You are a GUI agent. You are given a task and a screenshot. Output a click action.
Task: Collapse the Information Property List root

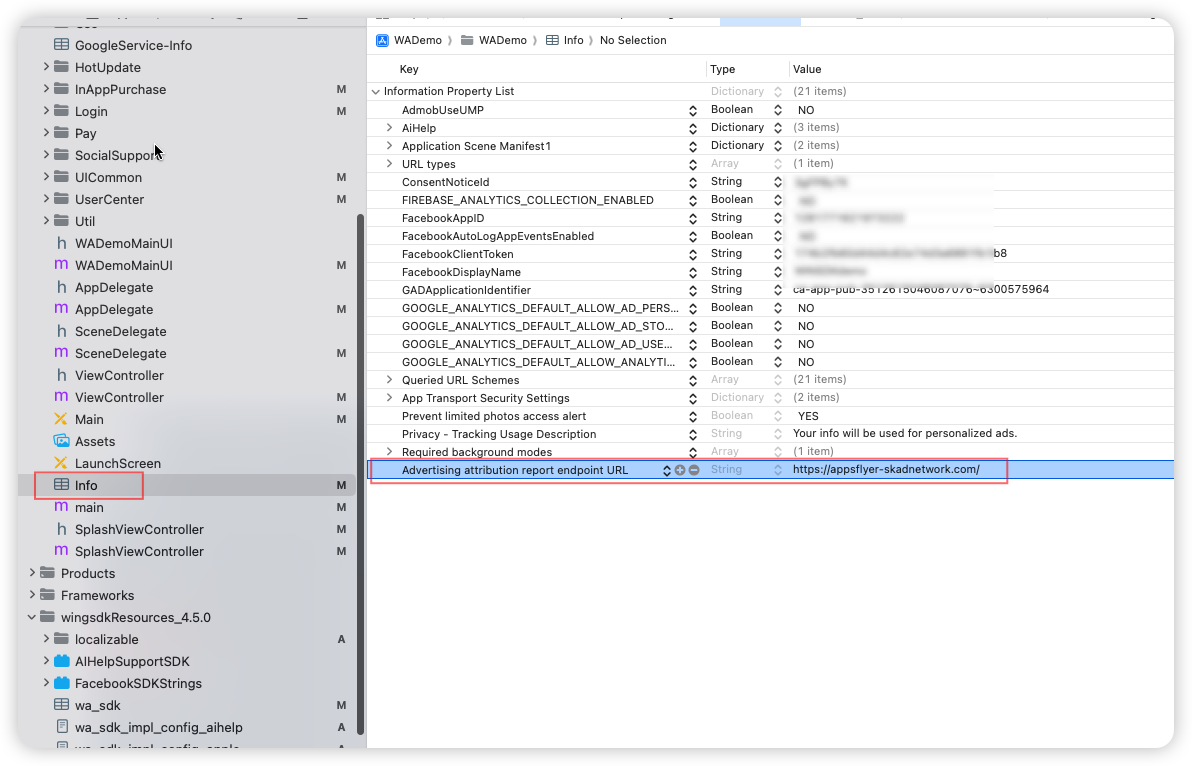[376, 91]
